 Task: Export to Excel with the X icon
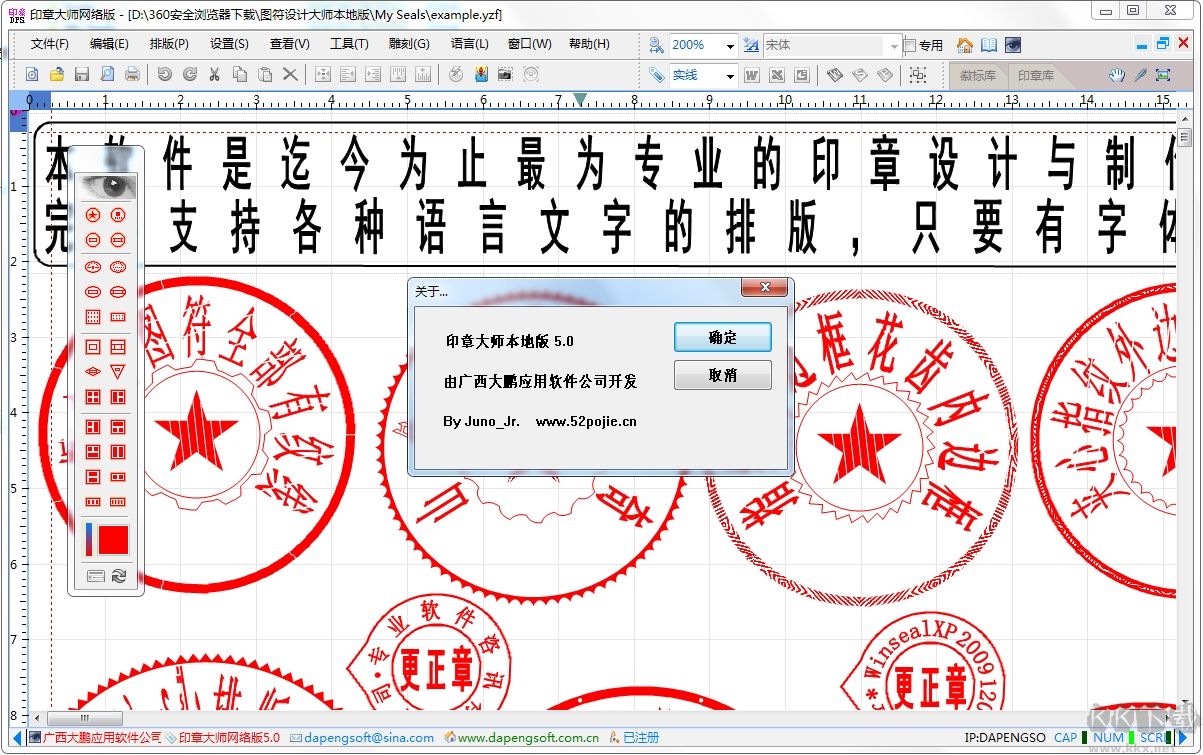(777, 75)
